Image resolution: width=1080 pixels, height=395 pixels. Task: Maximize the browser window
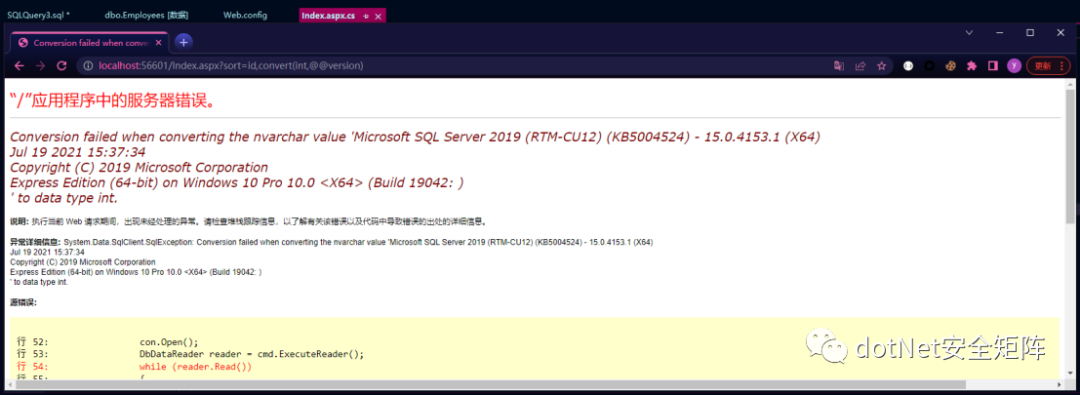coord(1030,32)
